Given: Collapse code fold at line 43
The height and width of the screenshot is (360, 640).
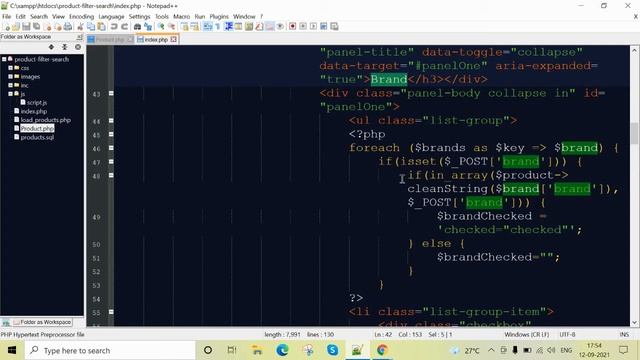Looking at the screenshot, I should (111, 93).
